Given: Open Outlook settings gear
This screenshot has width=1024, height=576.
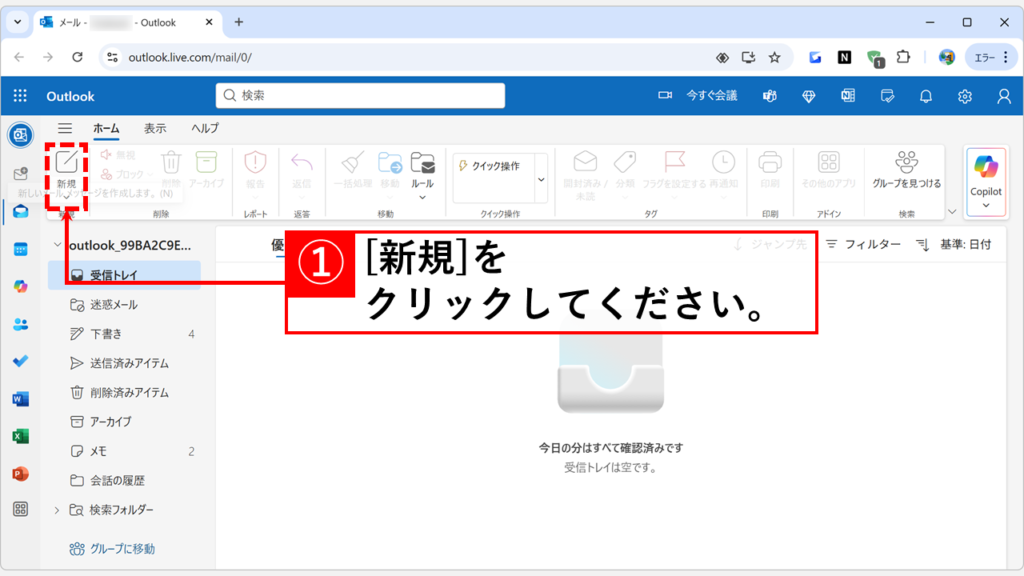Looking at the screenshot, I should pyautogui.click(x=965, y=96).
